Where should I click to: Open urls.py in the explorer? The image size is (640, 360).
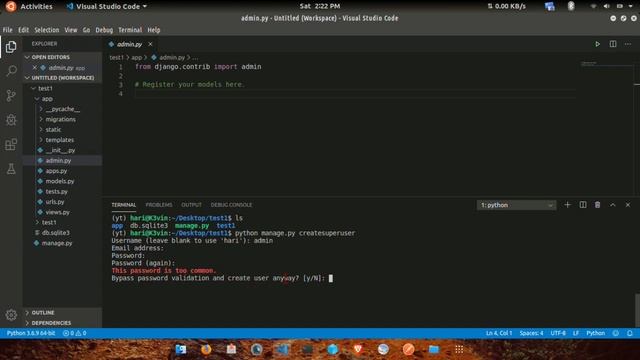click(x=62, y=202)
